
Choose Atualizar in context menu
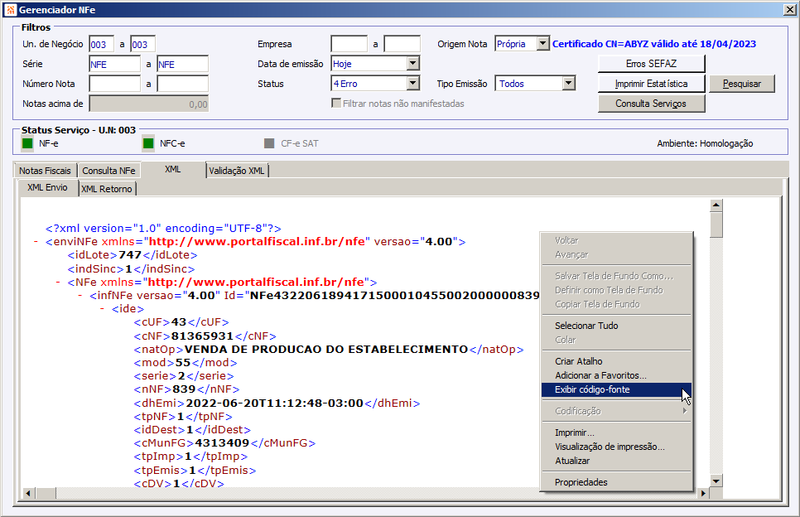[616, 461]
